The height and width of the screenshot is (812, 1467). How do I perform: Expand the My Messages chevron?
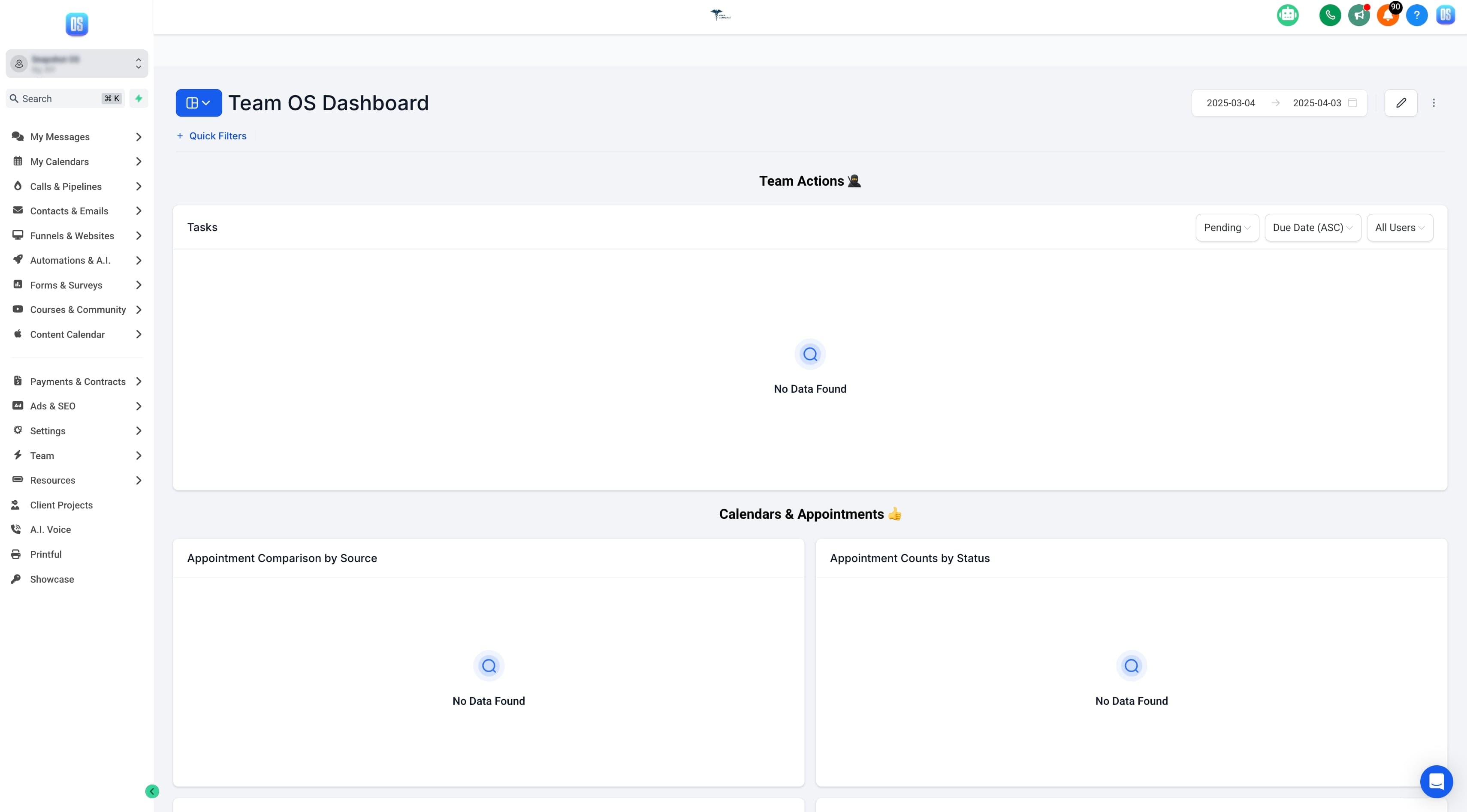[x=139, y=137]
